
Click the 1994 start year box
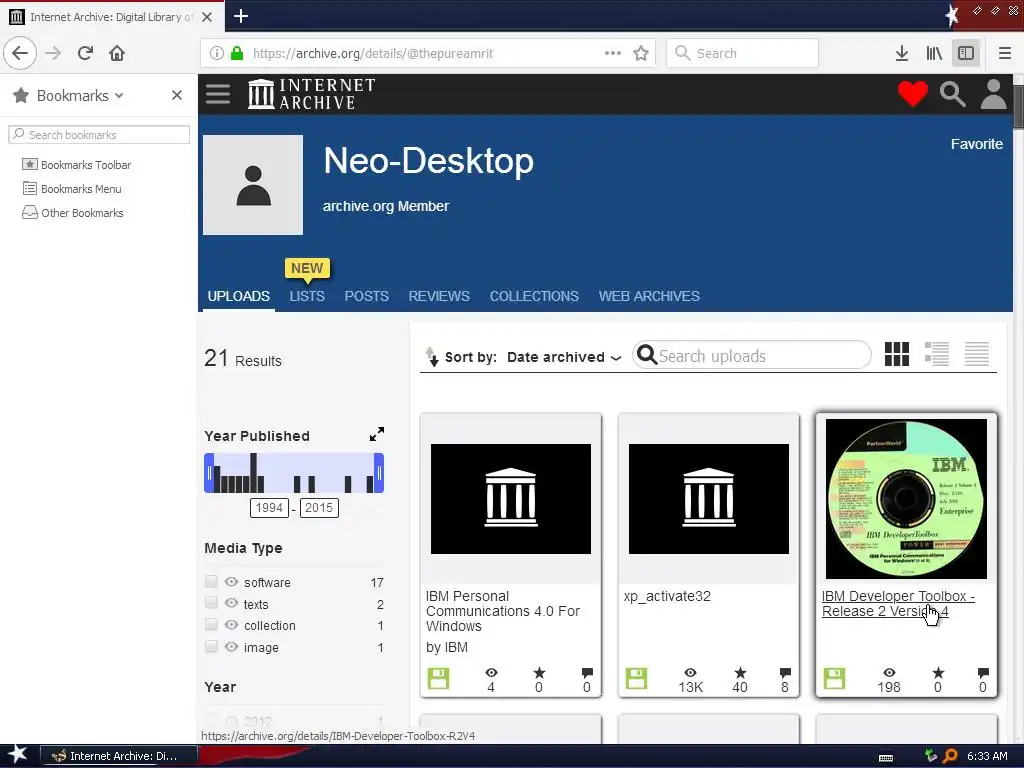[x=269, y=507]
